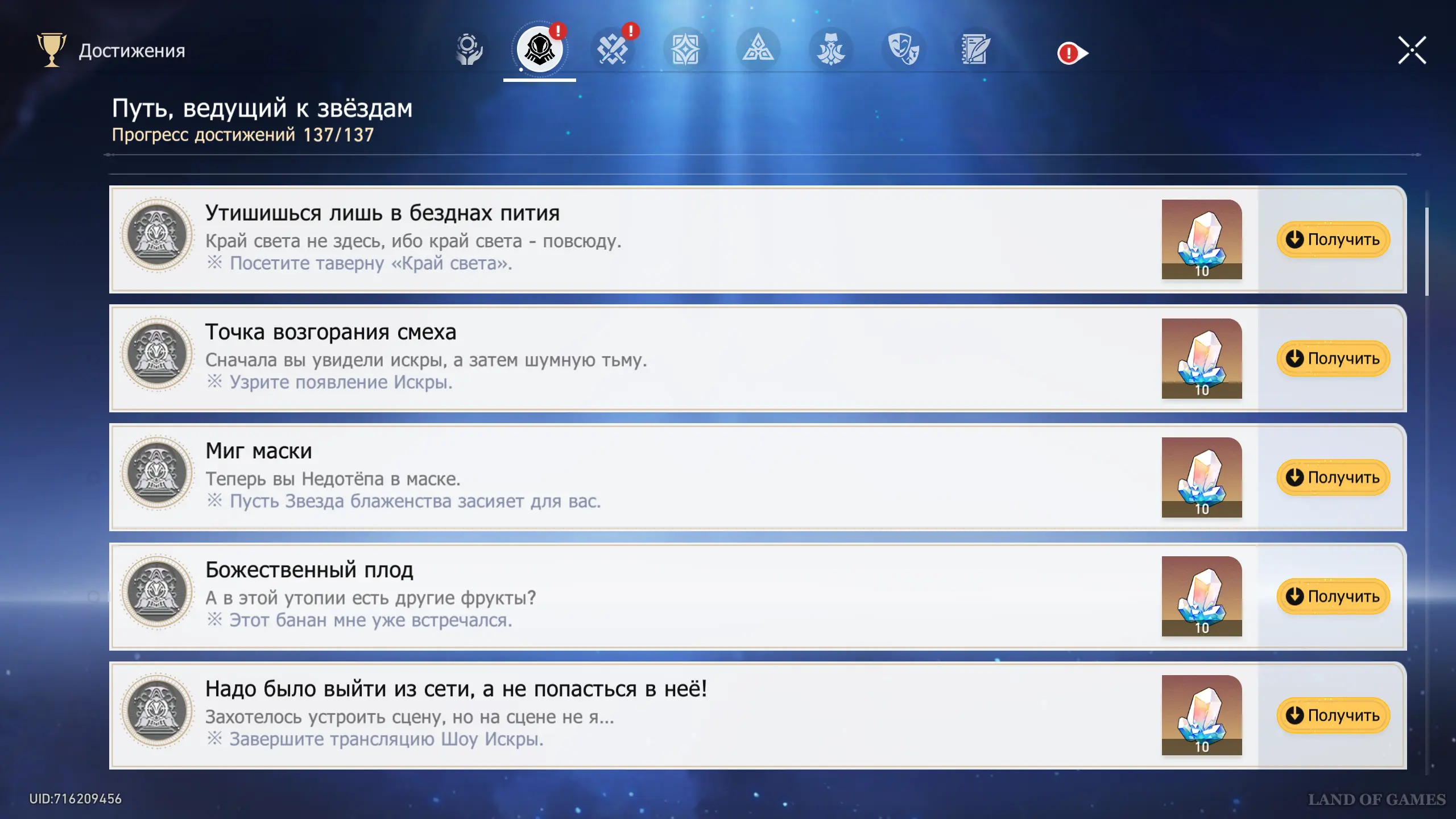
Task: Claim reward for 'Утишишься лишь в безднах пития'
Action: (x=1333, y=239)
